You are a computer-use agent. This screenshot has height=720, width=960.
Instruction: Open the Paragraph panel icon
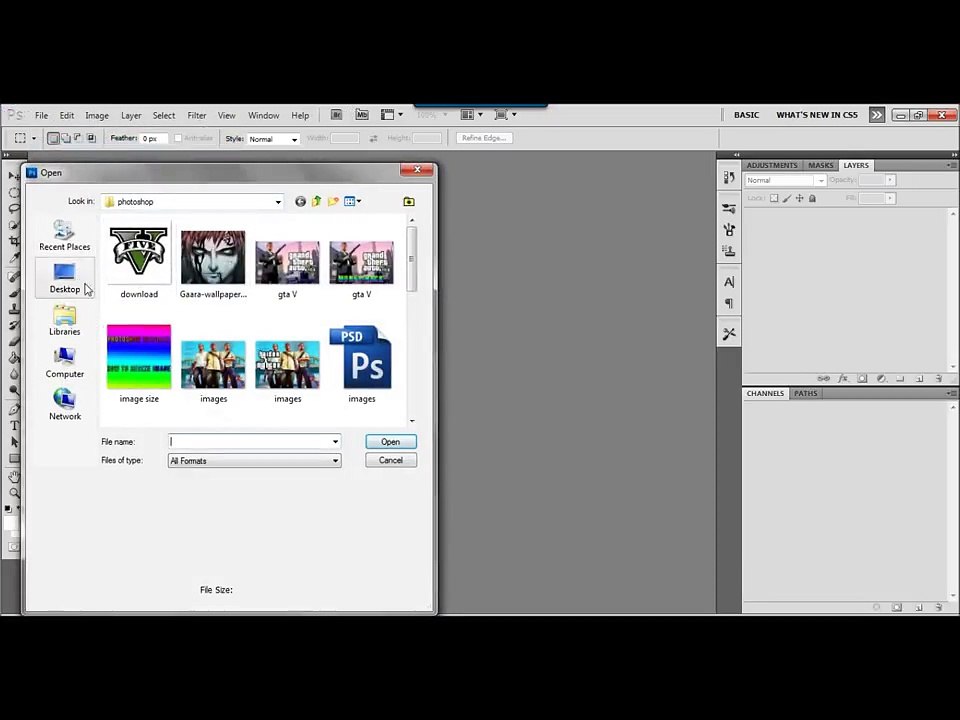(729, 303)
